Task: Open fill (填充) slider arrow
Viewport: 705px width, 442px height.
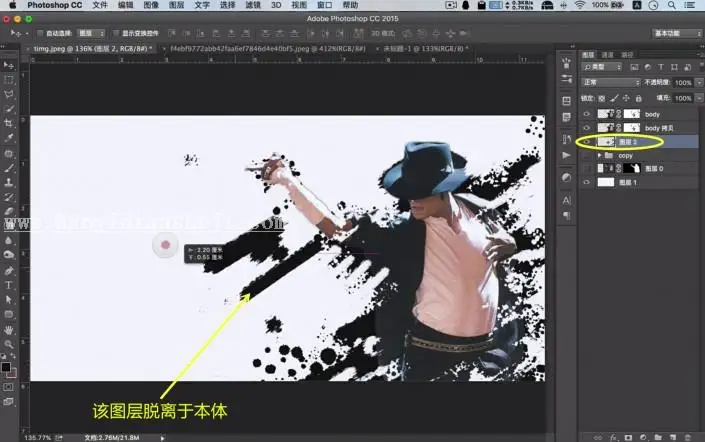Action: coord(699,98)
